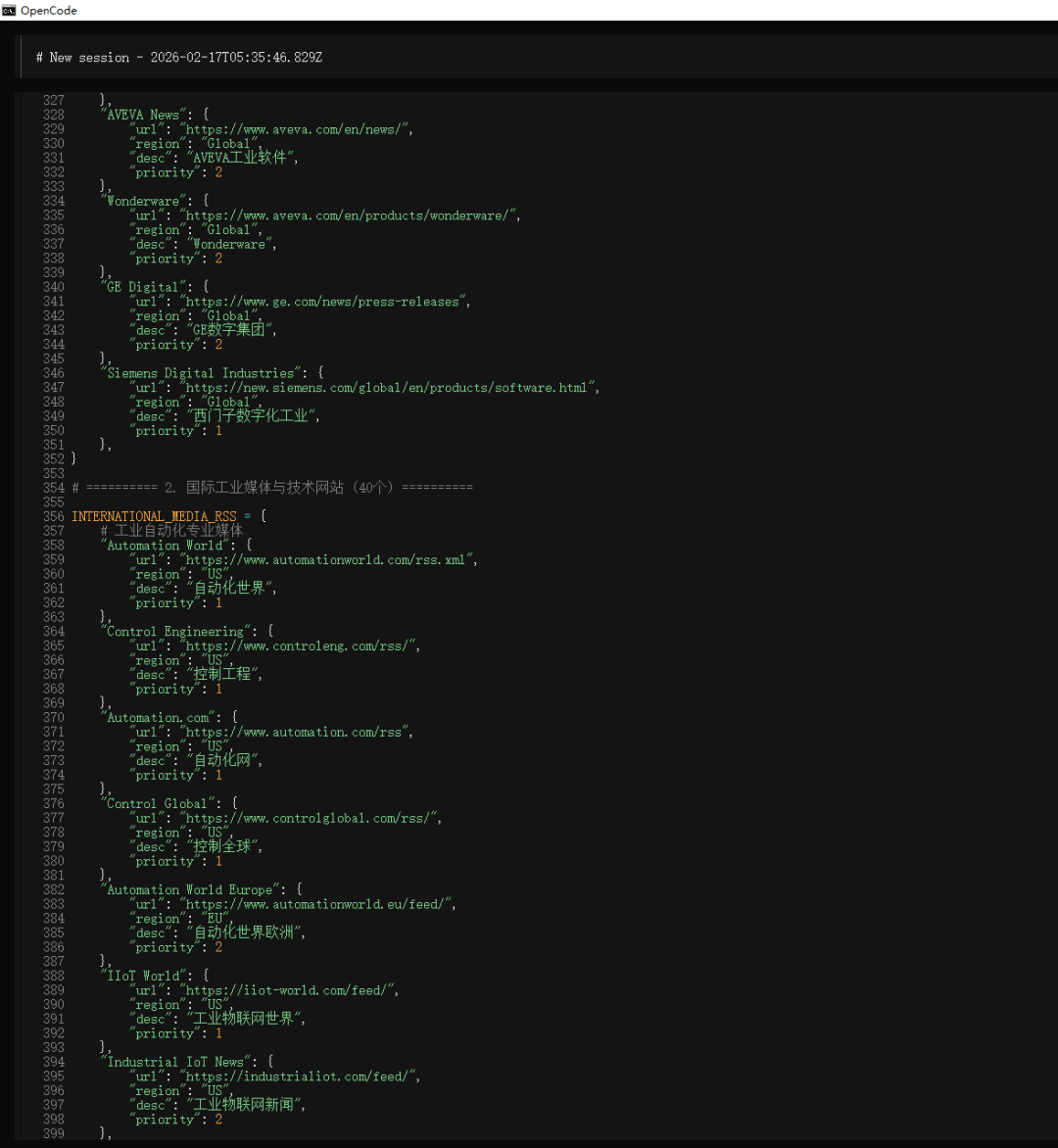Click the aveva.com wonderware products URL

pyautogui.click(x=350, y=215)
